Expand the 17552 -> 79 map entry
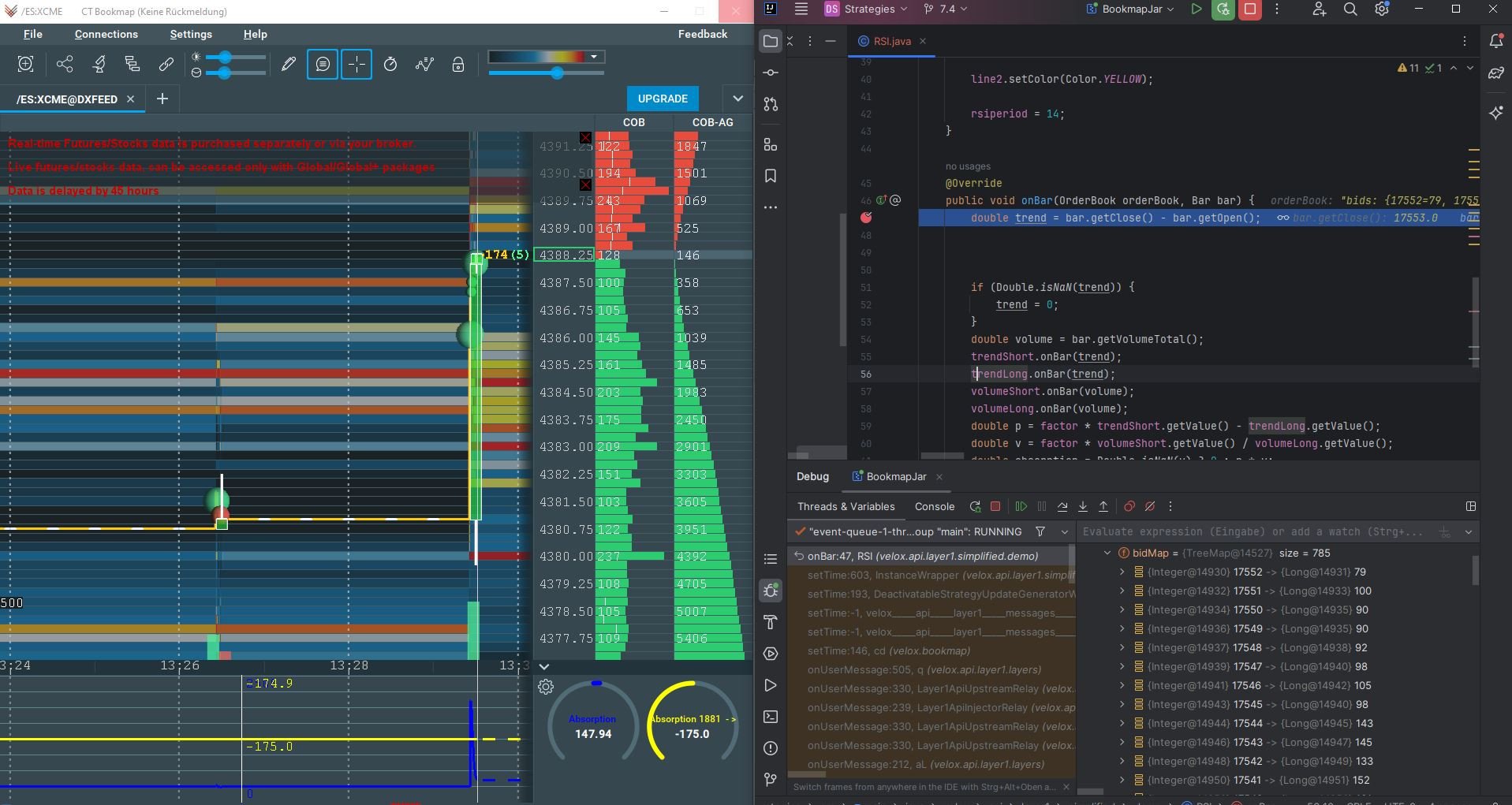The image size is (1512, 805). (x=1122, y=572)
